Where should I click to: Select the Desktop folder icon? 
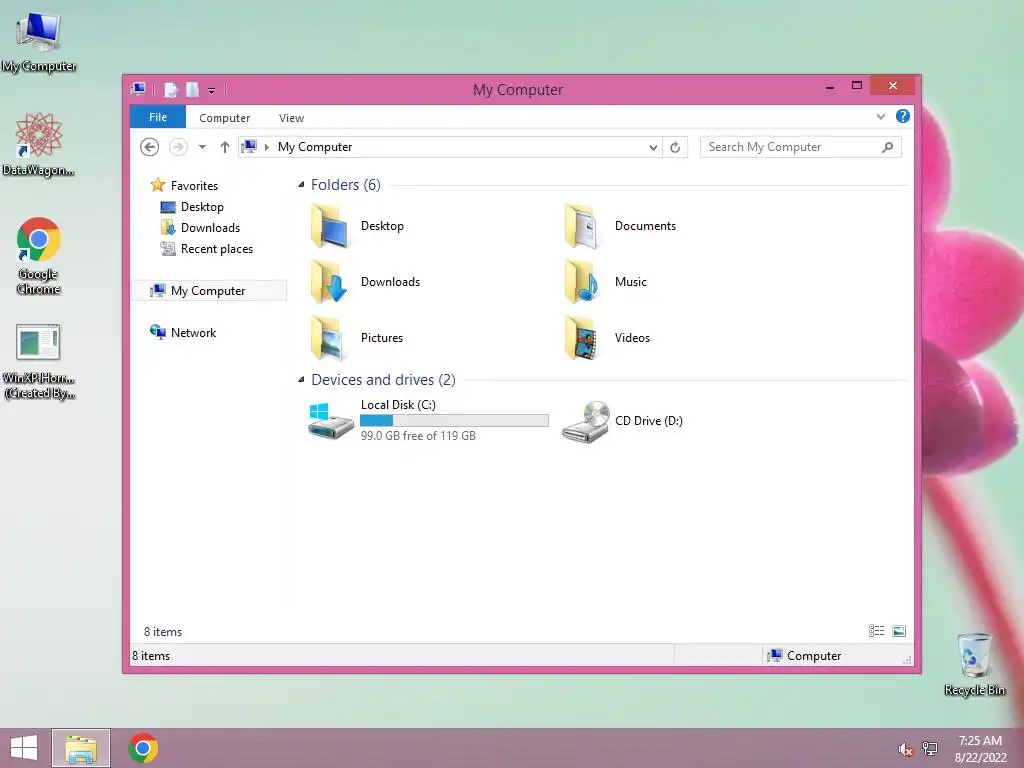[x=330, y=226]
